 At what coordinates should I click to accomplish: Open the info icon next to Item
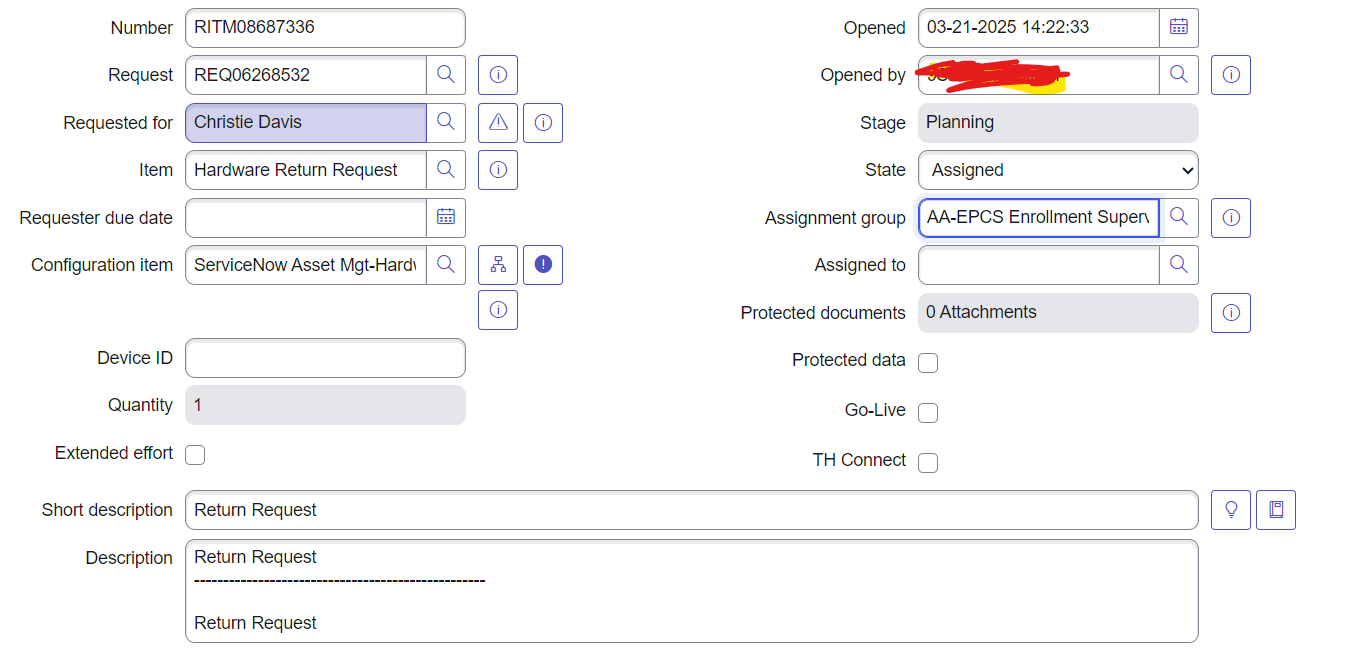coord(498,170)
